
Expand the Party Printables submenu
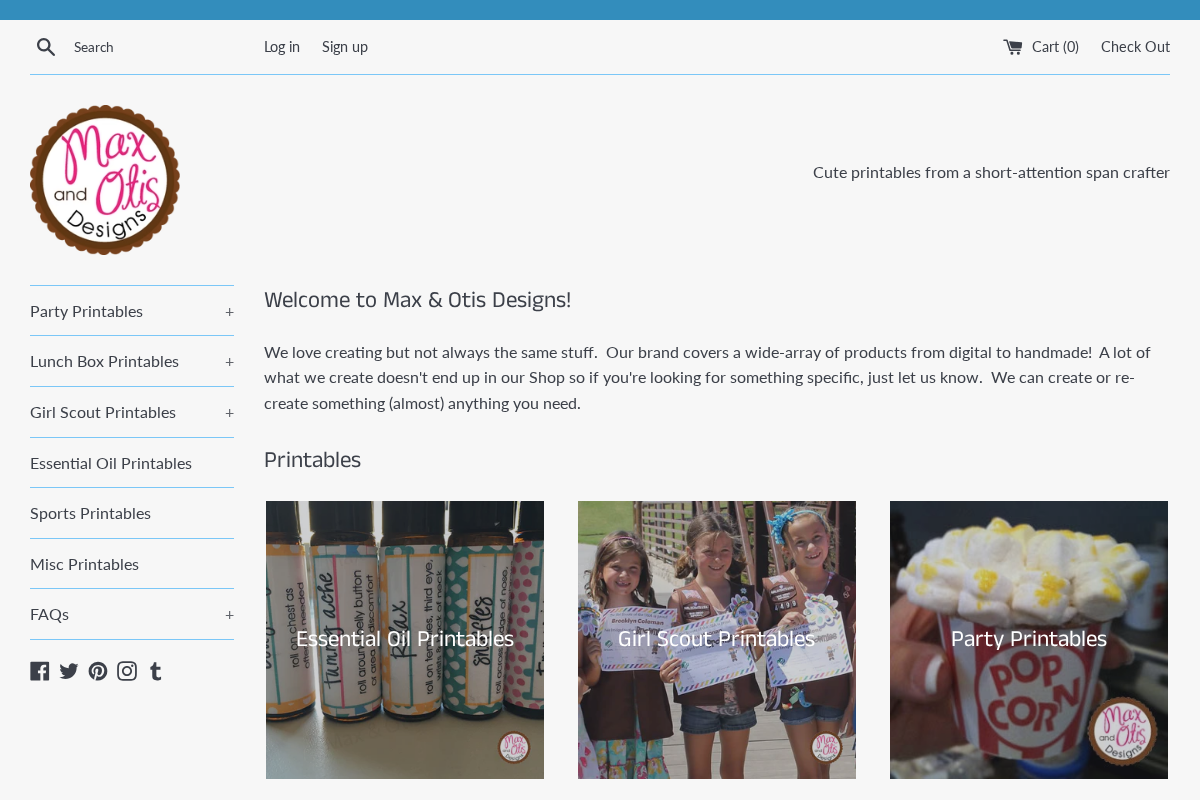(228, 310)
